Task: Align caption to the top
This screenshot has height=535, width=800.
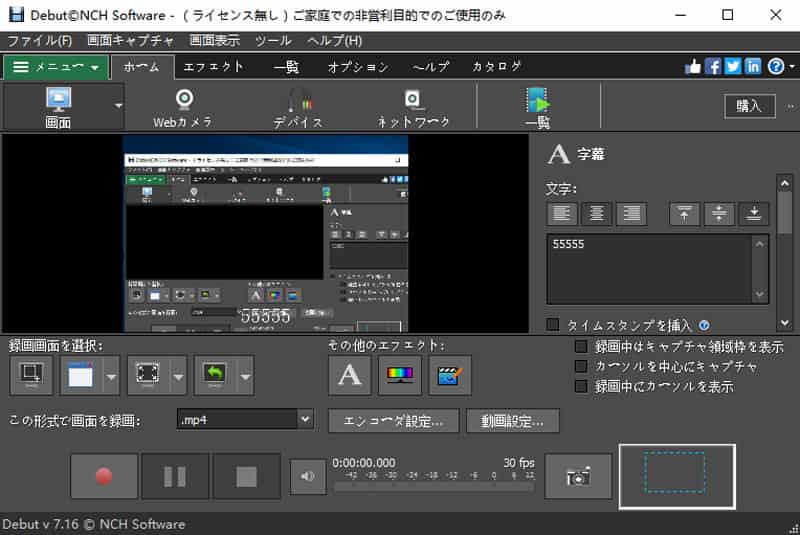Action: coord(684,213)
